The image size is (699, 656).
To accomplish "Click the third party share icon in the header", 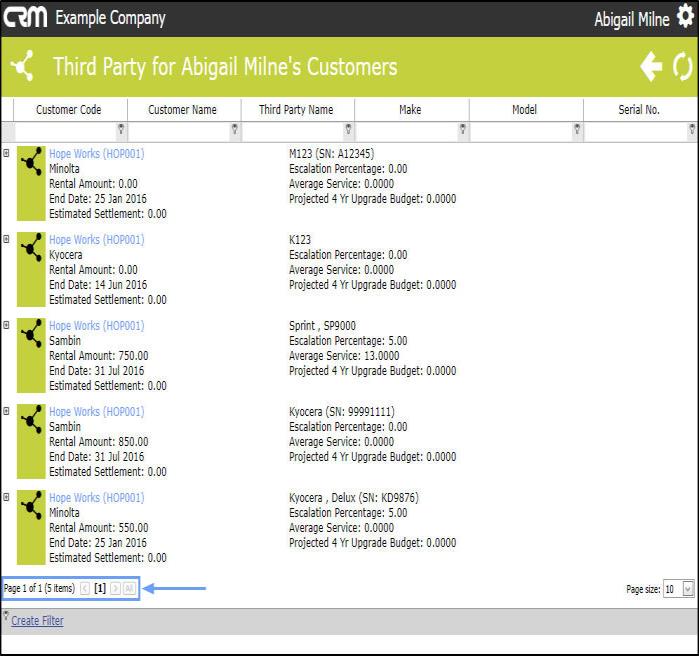I will coord(23,66).
